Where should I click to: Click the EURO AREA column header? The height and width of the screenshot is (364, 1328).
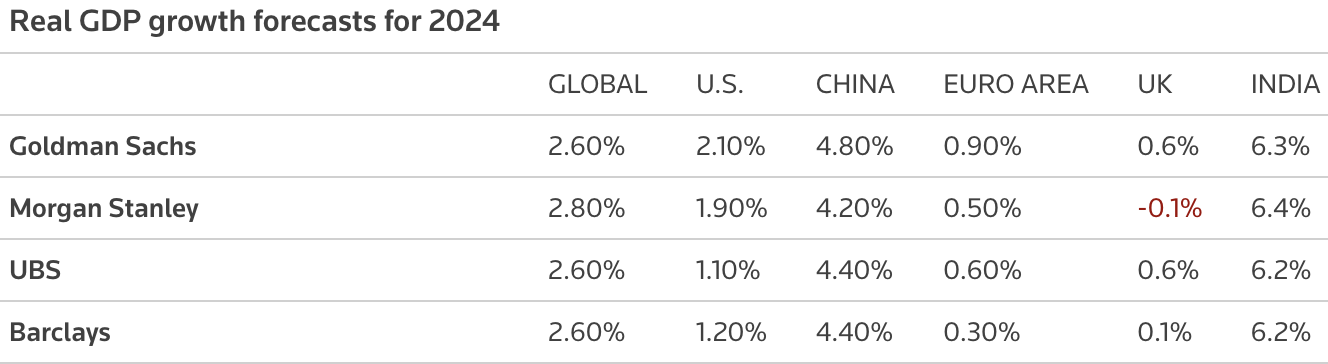click(1016, 85)
